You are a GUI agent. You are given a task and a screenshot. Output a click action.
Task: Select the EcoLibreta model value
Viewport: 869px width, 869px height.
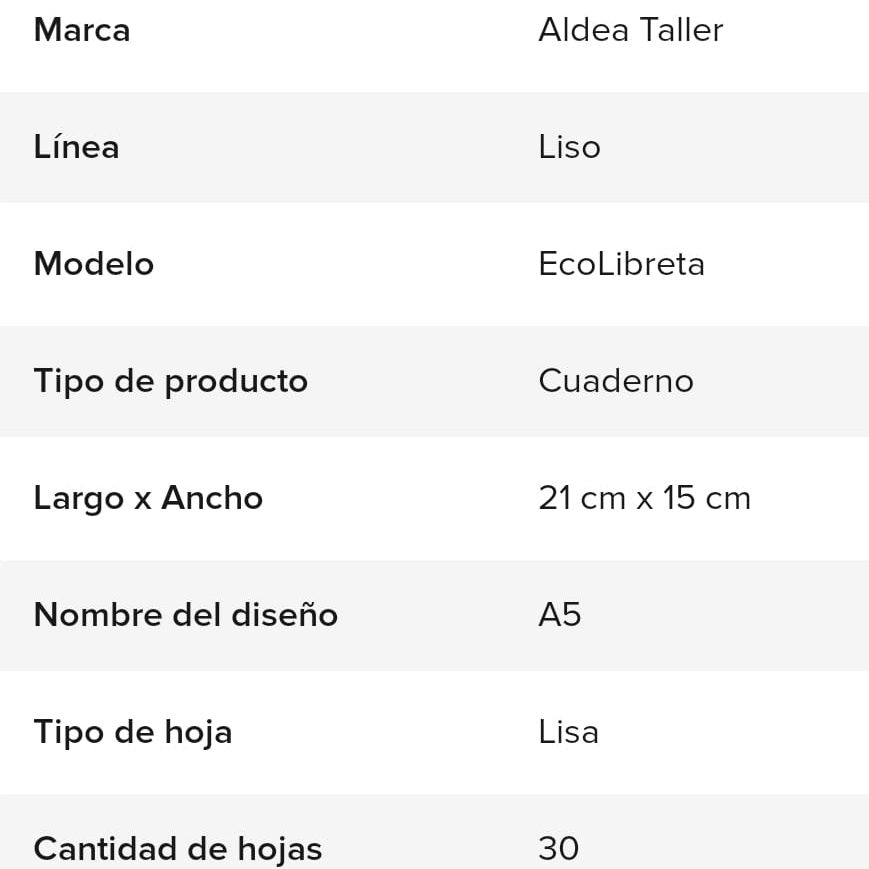point(621,264)
